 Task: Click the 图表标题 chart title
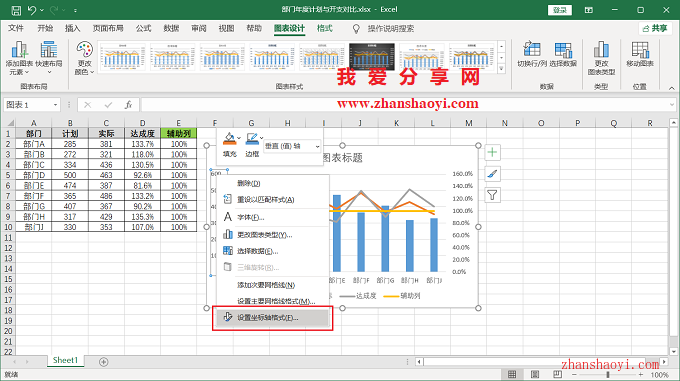pos(343,158)
